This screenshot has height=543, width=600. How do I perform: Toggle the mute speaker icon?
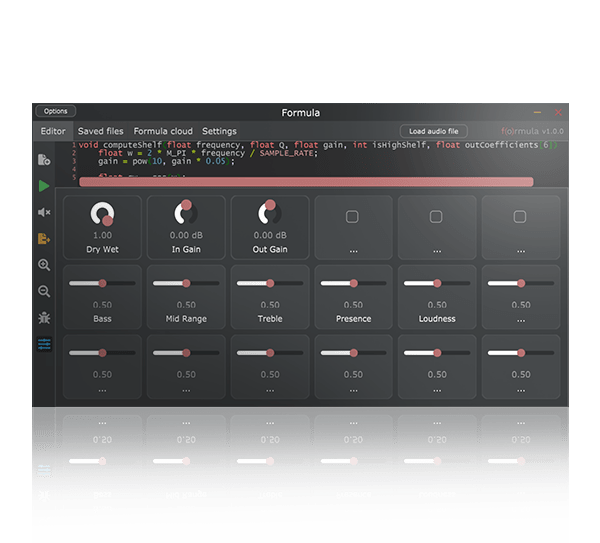(x=44, y=212)
